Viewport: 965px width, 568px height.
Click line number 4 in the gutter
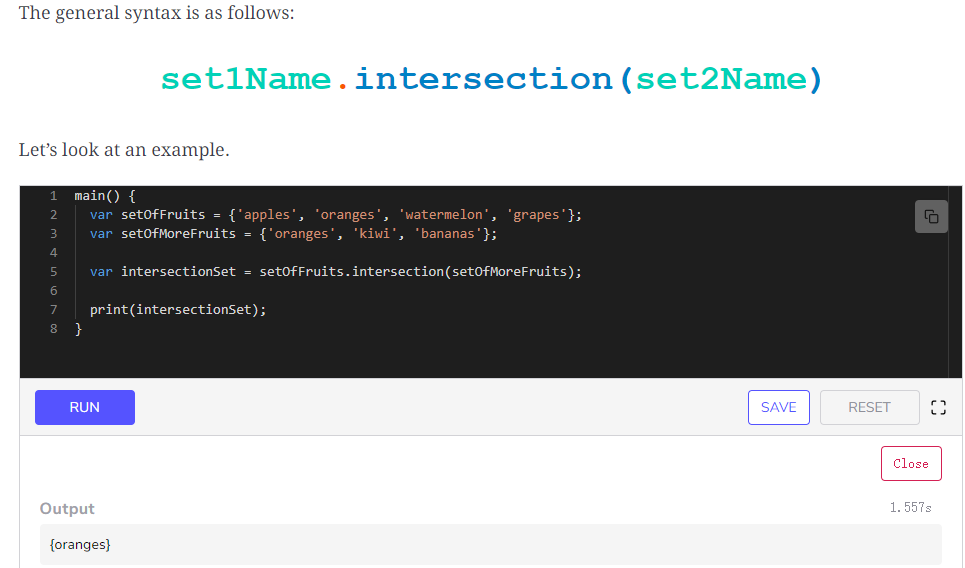point(53,253)
